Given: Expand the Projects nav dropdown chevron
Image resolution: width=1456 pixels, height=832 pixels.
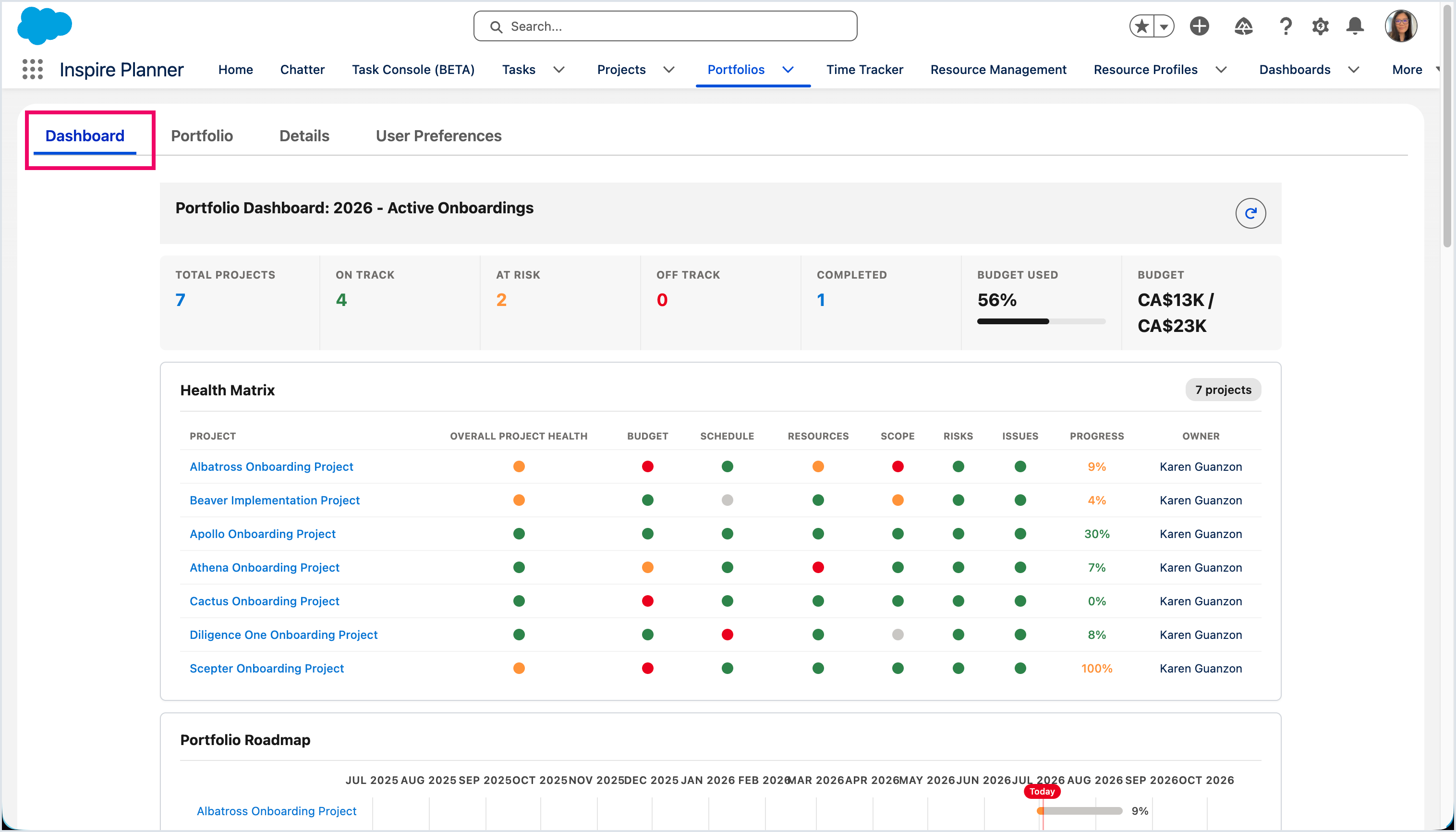Looking at the screenshot, I should [668, 70].
